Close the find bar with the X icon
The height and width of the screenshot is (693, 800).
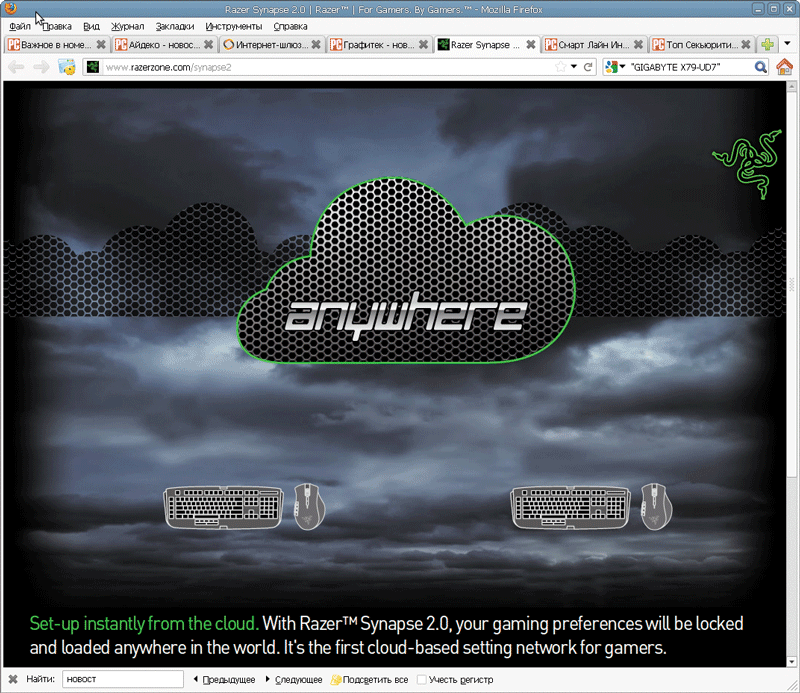tap(13, 679)
